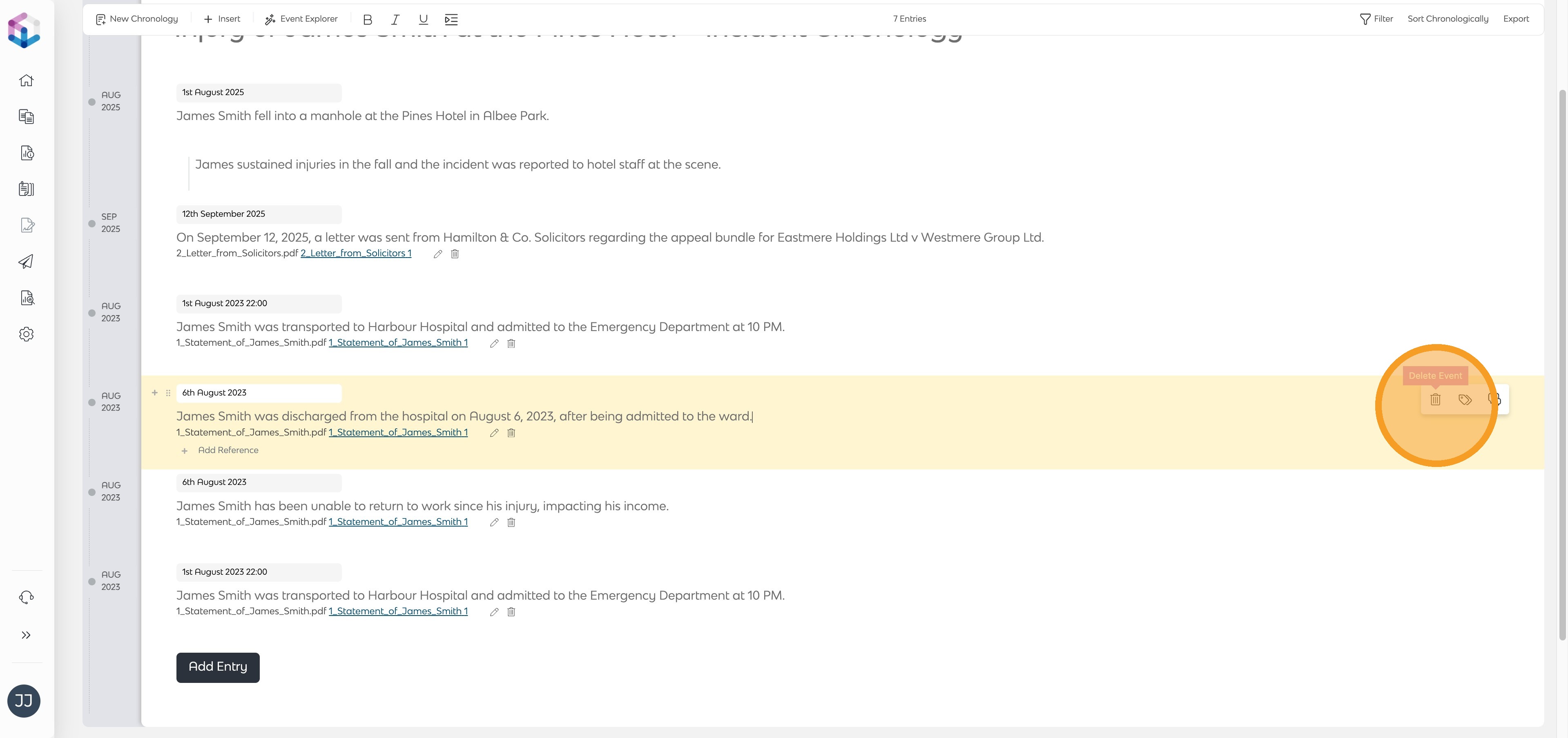Open the Filter options
This screenshot has width=1568, height=738.
pos(1376,19)
